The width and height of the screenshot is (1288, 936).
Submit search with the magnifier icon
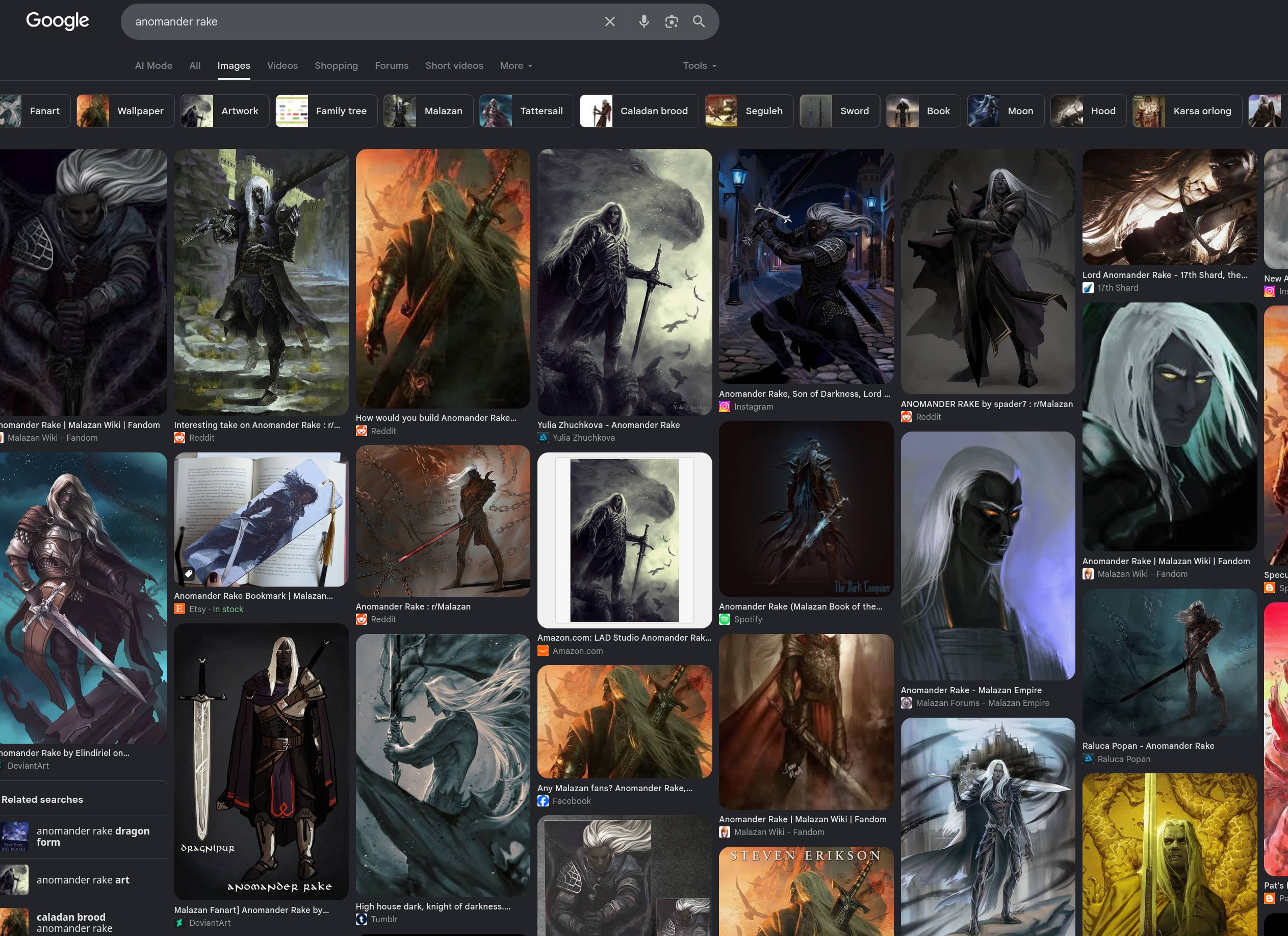(699, 21)
